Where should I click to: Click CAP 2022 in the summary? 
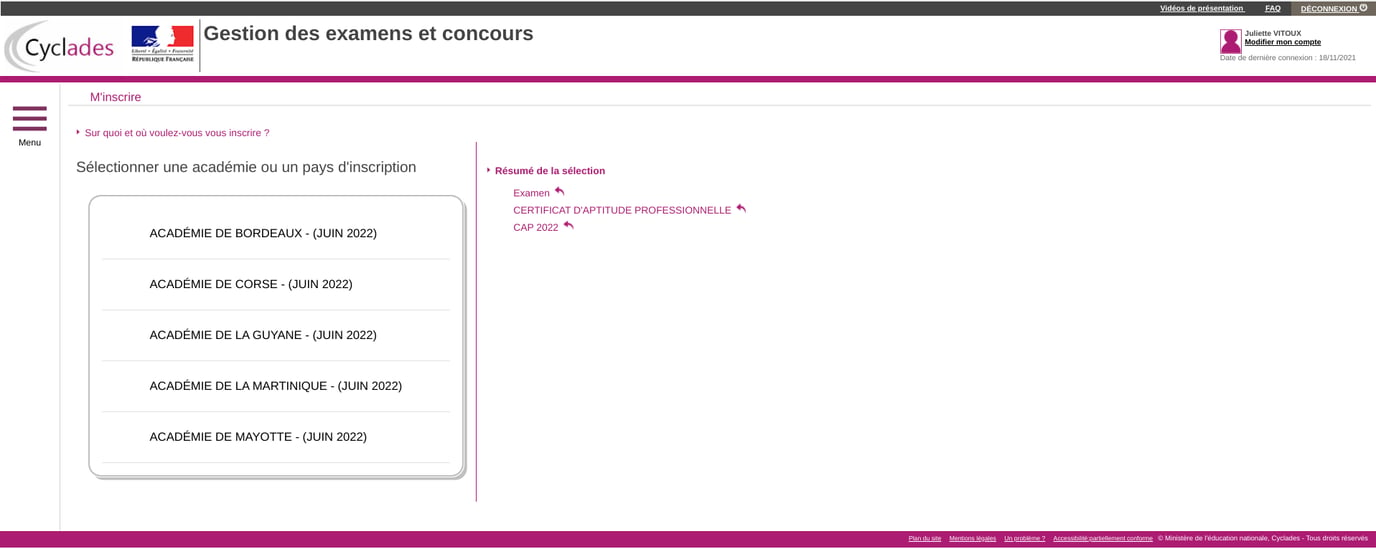pos(536,227)
